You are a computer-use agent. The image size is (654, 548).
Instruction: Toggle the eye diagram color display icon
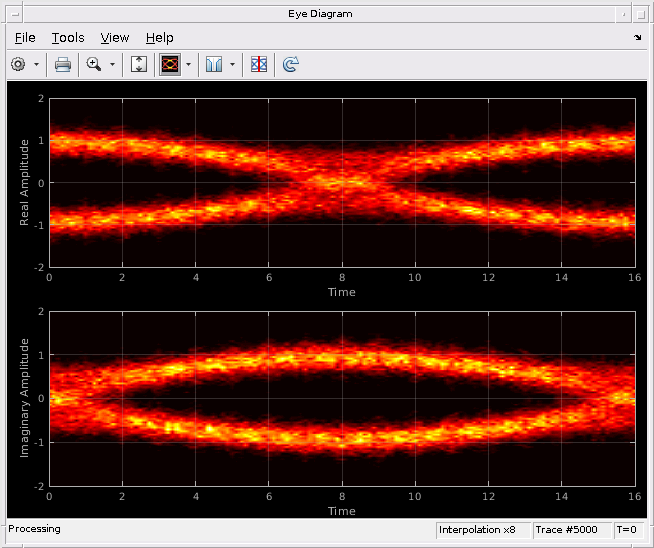click(x=170, y=64)
